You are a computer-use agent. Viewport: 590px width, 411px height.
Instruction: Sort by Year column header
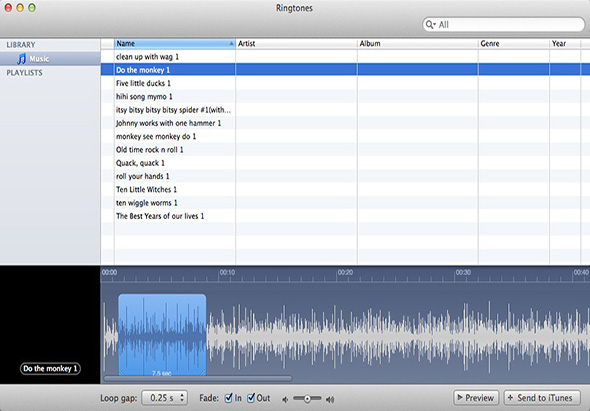[565, 44]
